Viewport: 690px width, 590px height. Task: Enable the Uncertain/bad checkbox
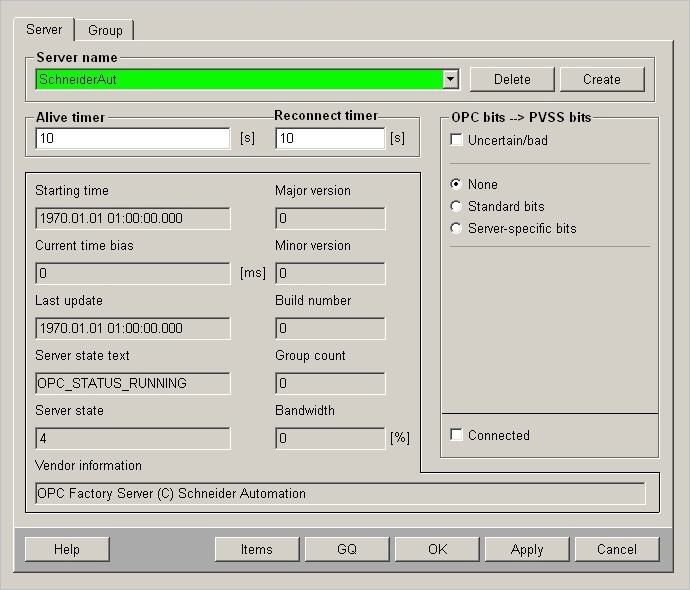(x=457, y=141)
